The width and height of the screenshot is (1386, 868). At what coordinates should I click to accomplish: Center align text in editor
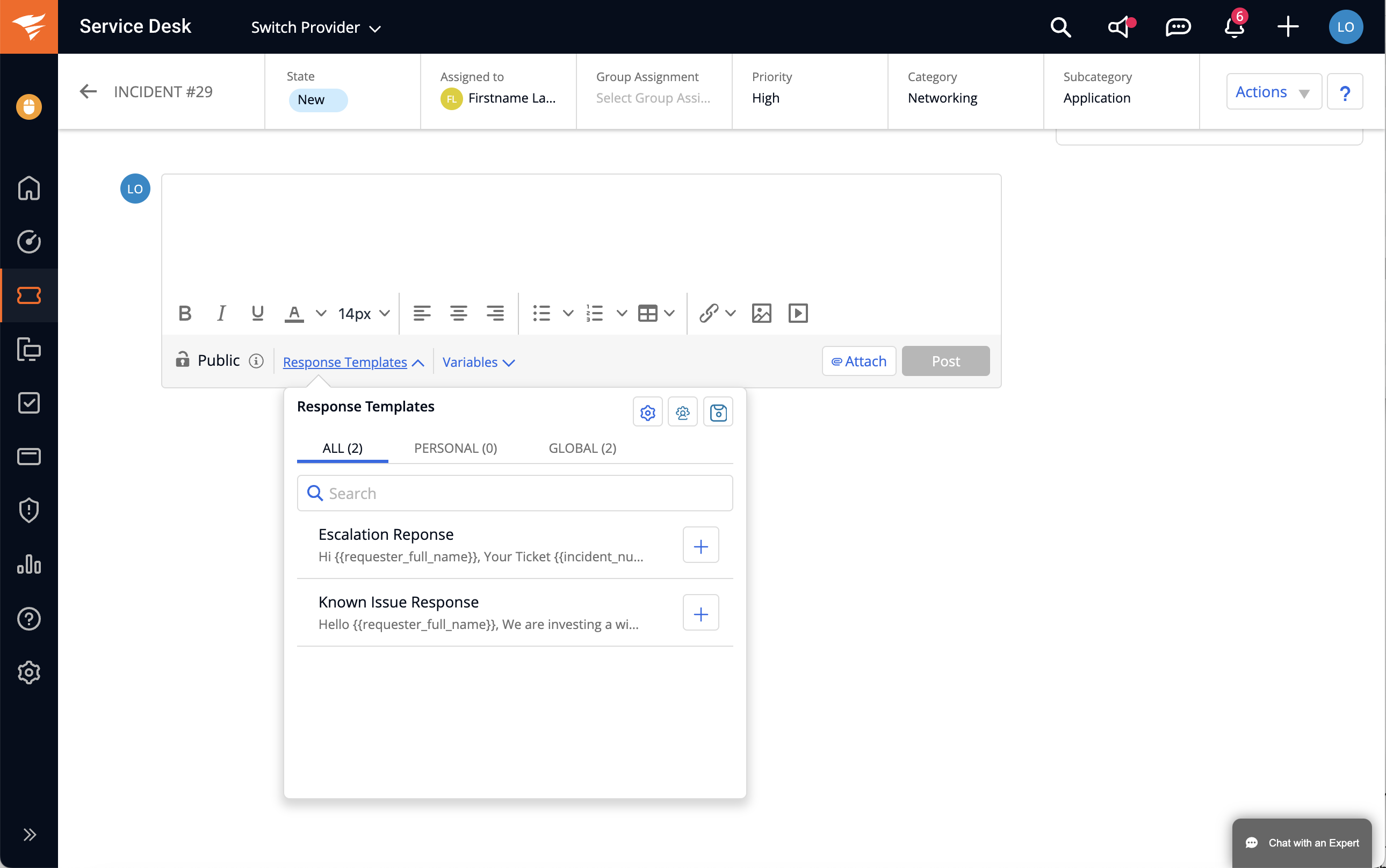tap(458, 314)
